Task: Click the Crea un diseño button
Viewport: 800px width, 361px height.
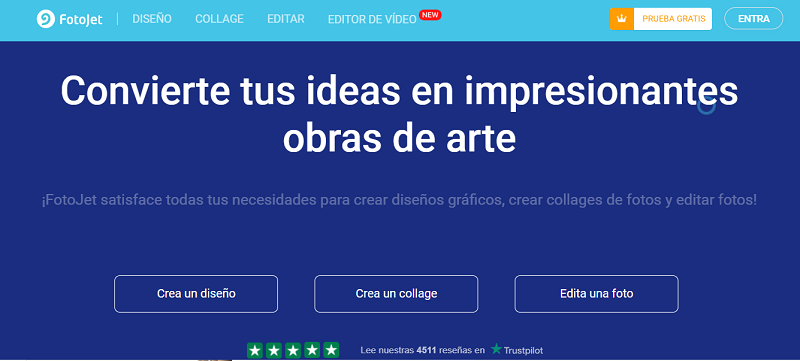Action: coord(196,294)
